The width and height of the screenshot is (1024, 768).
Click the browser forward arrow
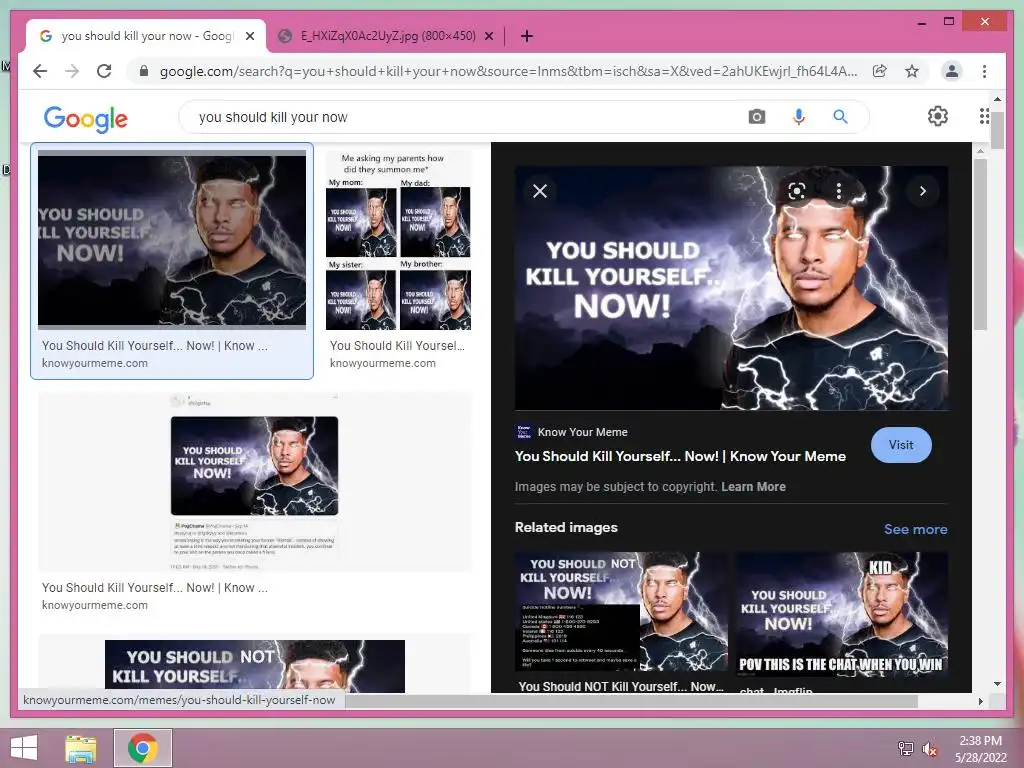tap(72, 71)
